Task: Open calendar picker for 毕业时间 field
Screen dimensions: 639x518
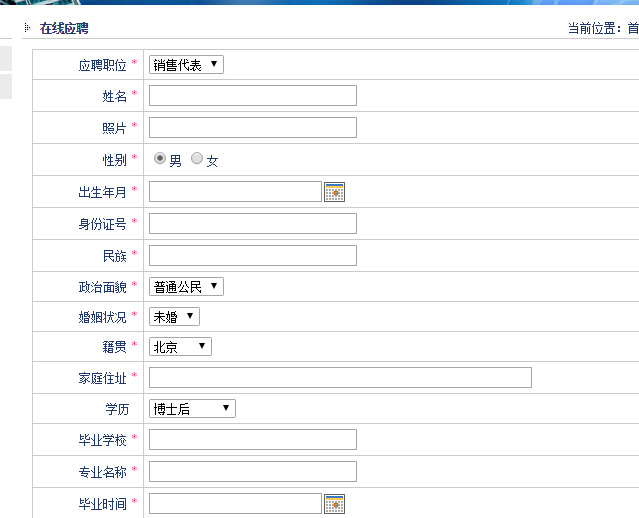Action: 334,504
